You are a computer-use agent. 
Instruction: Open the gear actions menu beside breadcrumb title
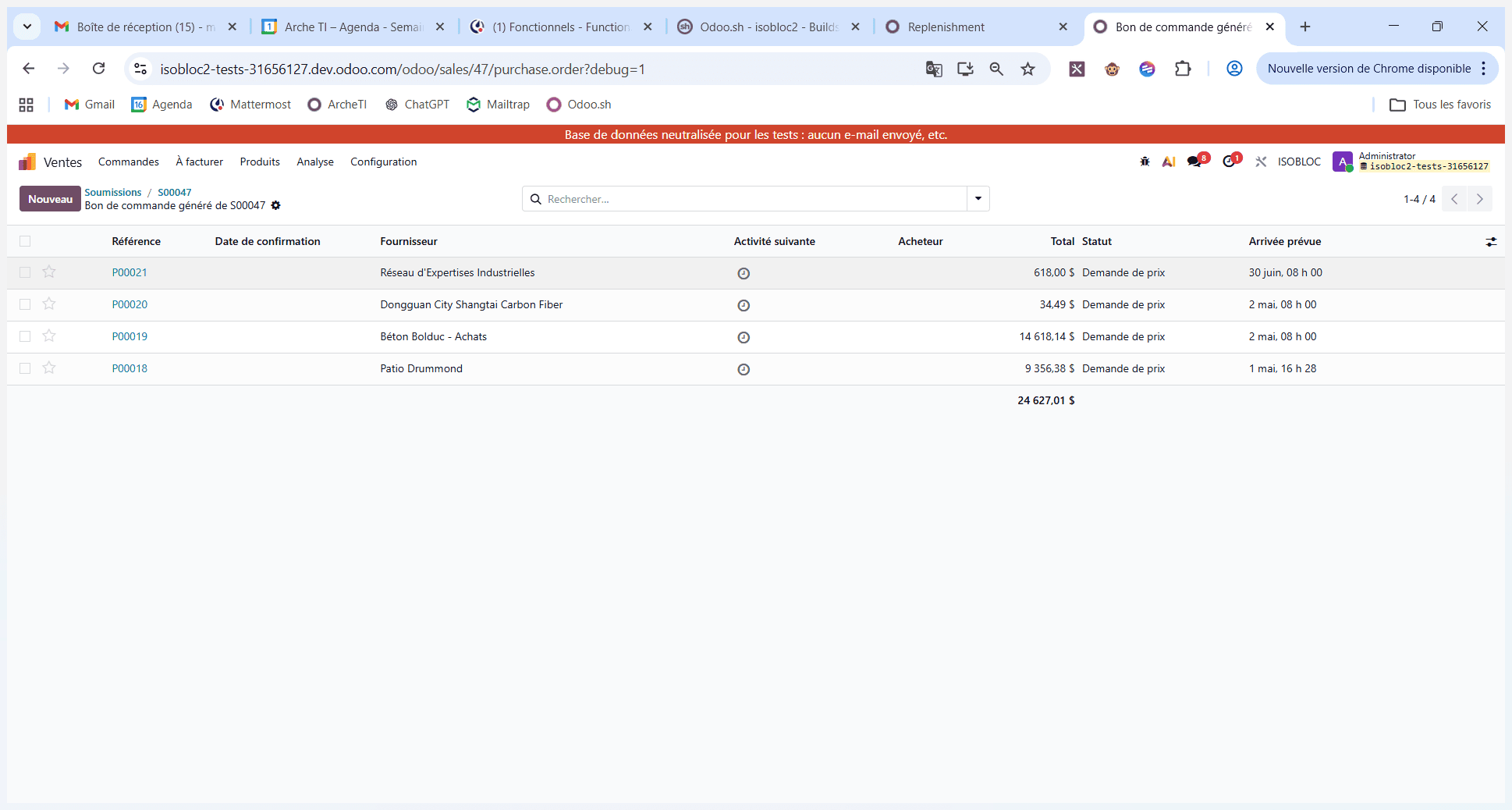coord(275,205)
